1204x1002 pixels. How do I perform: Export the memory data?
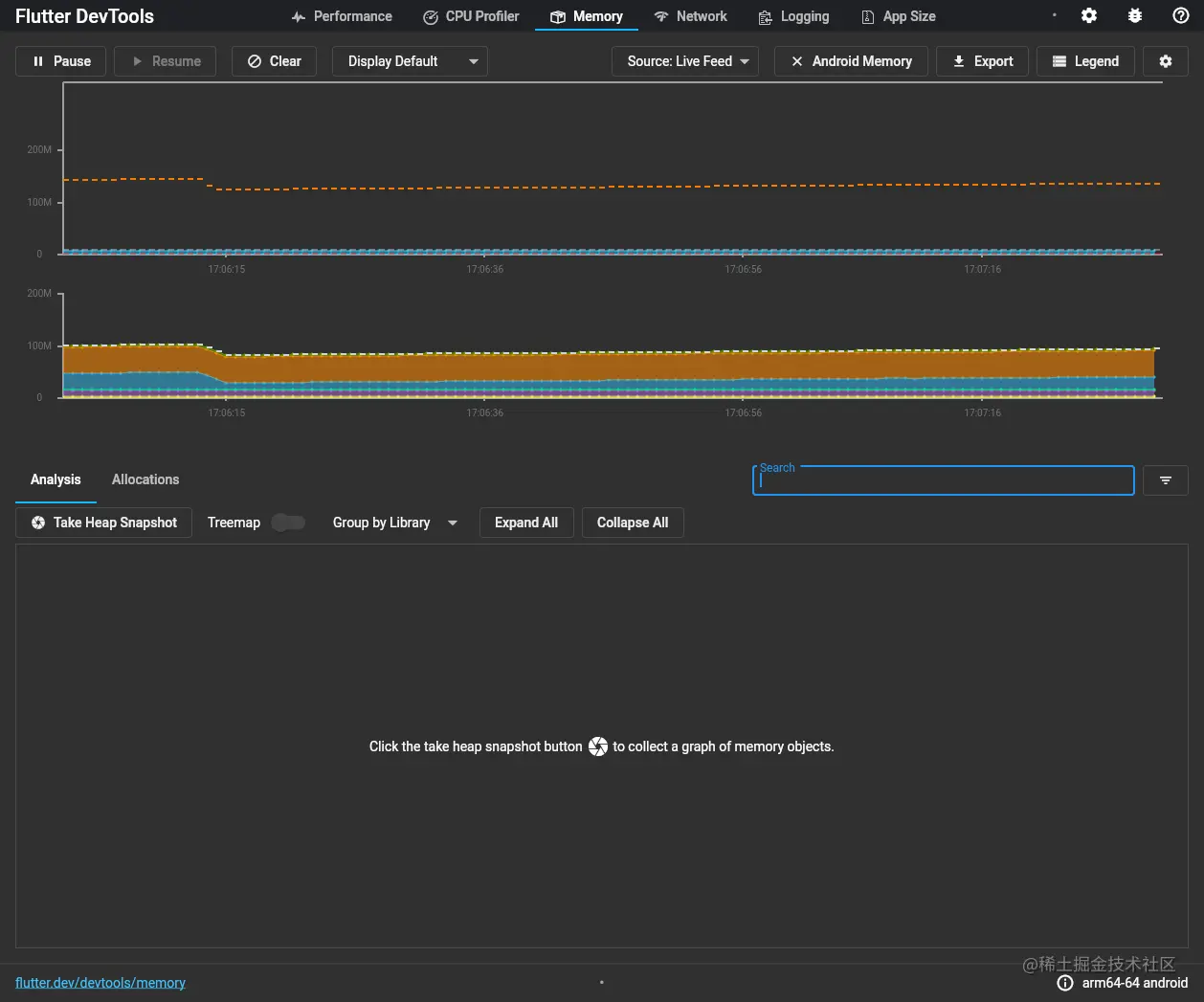pyautogui.click(x=982, y=61)
